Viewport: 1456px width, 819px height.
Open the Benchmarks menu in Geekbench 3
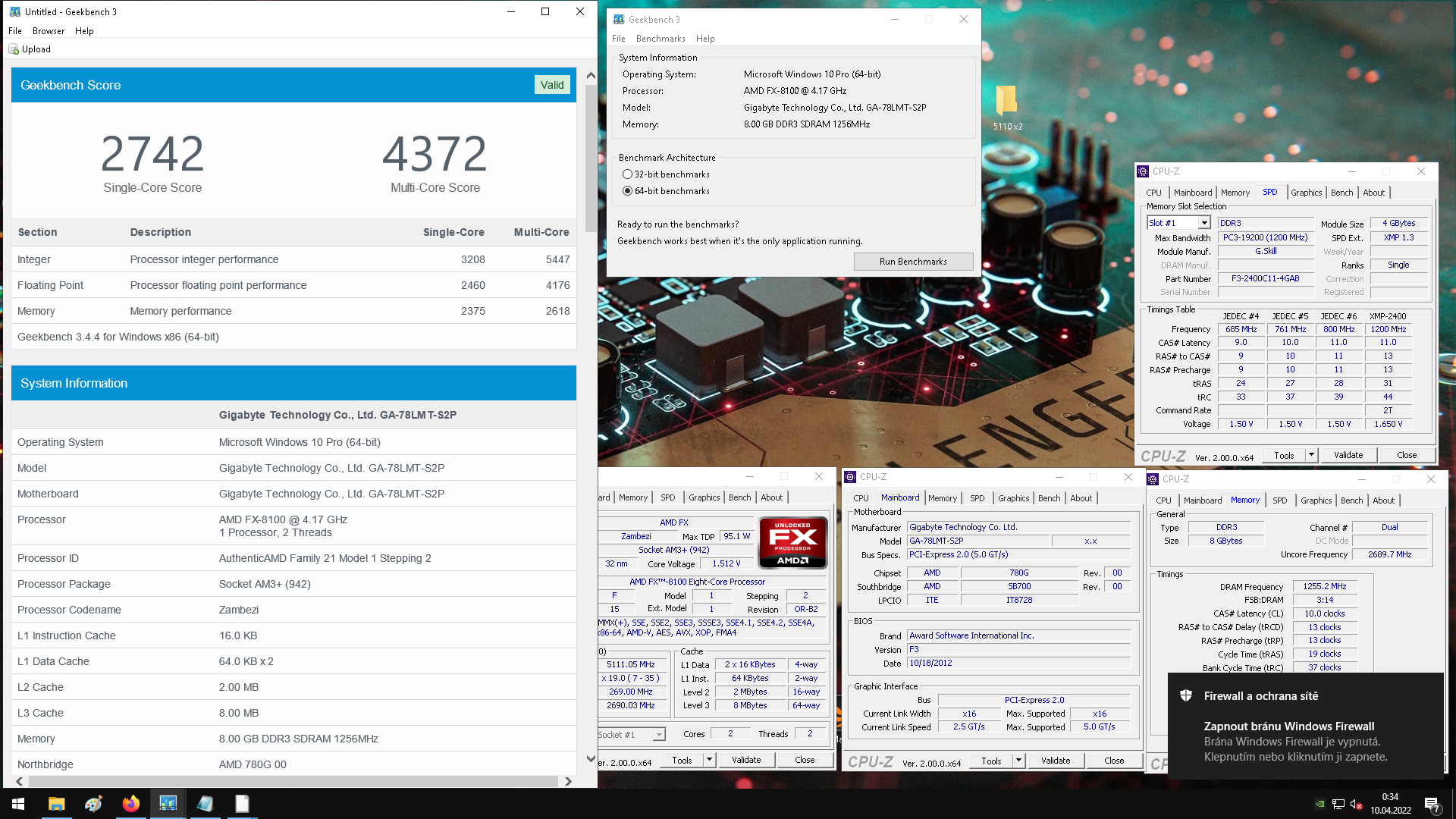coord(661,39)
